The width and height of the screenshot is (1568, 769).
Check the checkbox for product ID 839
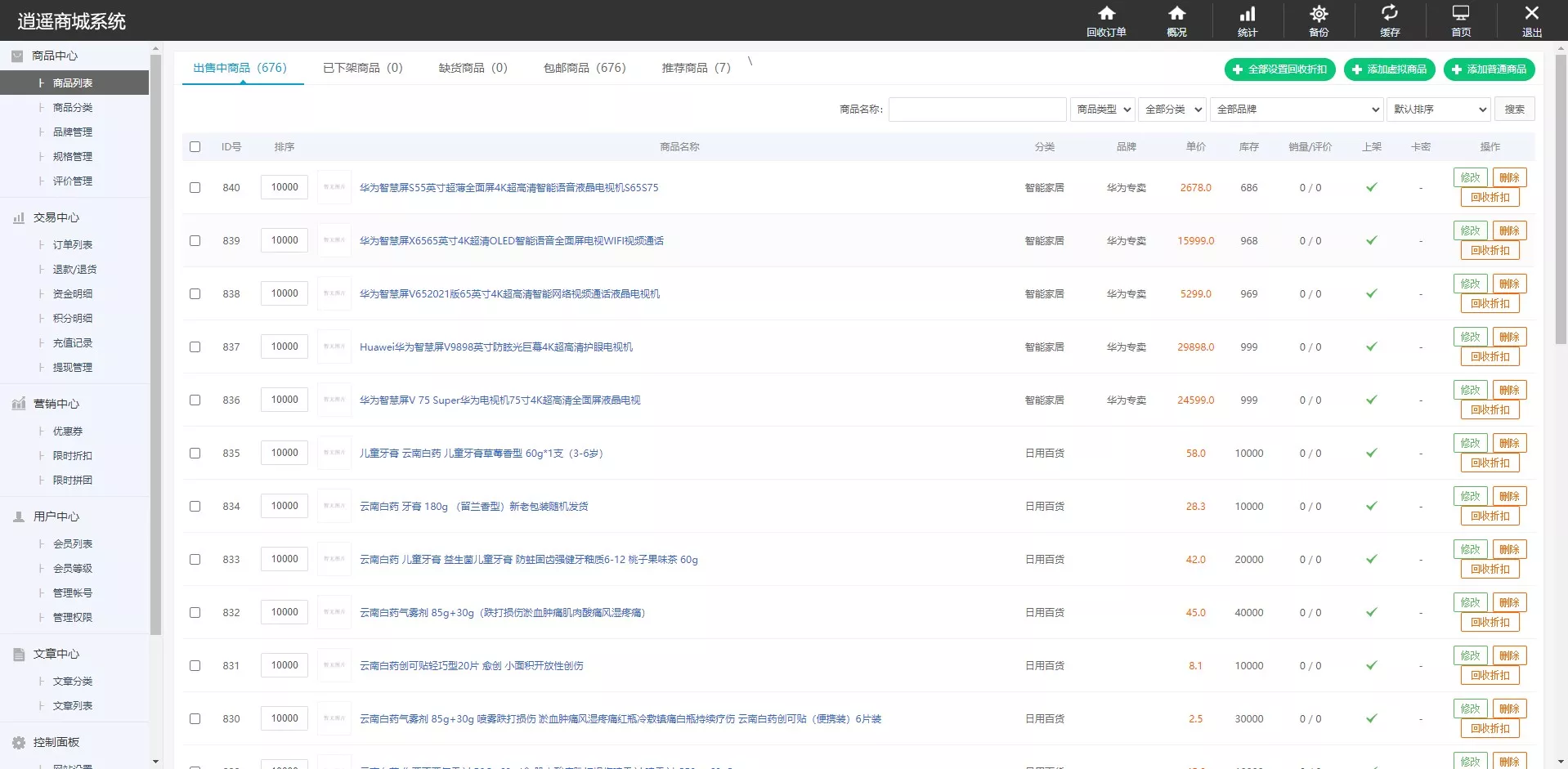point(195,241)
